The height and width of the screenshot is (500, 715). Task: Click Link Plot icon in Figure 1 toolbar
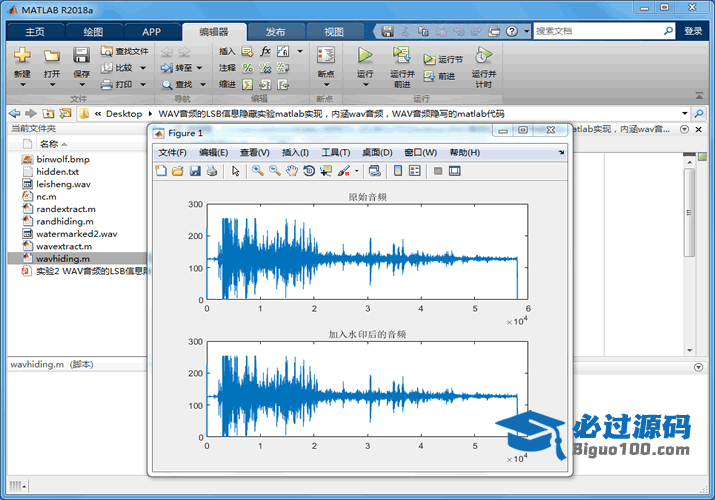pos(375,171)
